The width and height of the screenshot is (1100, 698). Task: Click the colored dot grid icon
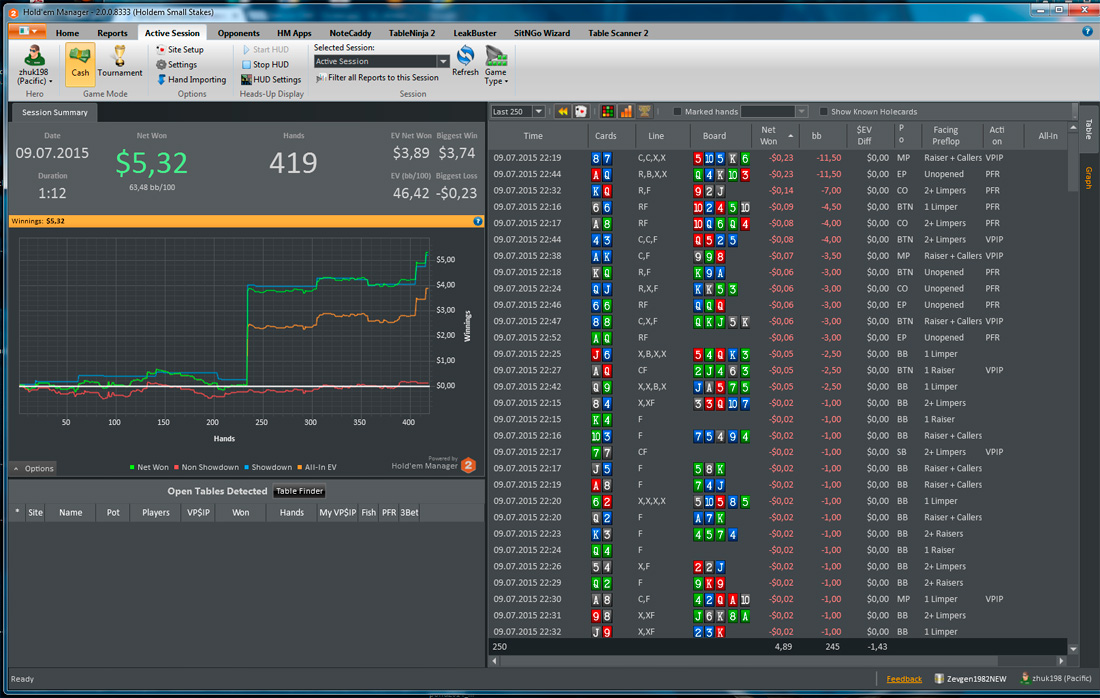pos(608,112)
